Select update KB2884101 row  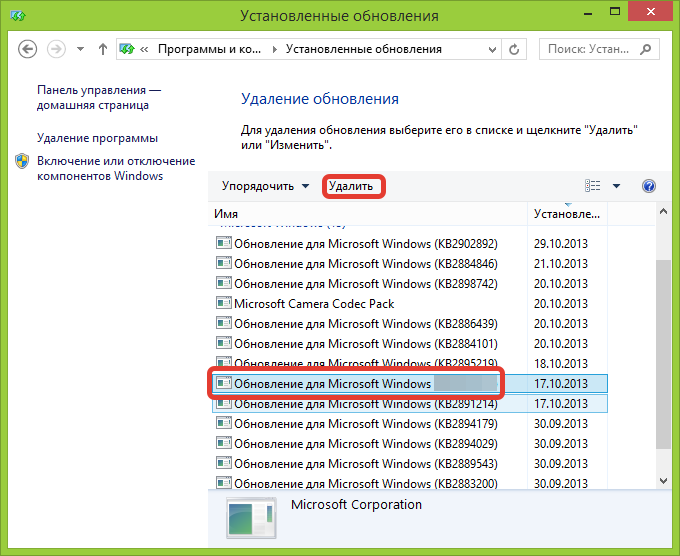tap(410, 343)
